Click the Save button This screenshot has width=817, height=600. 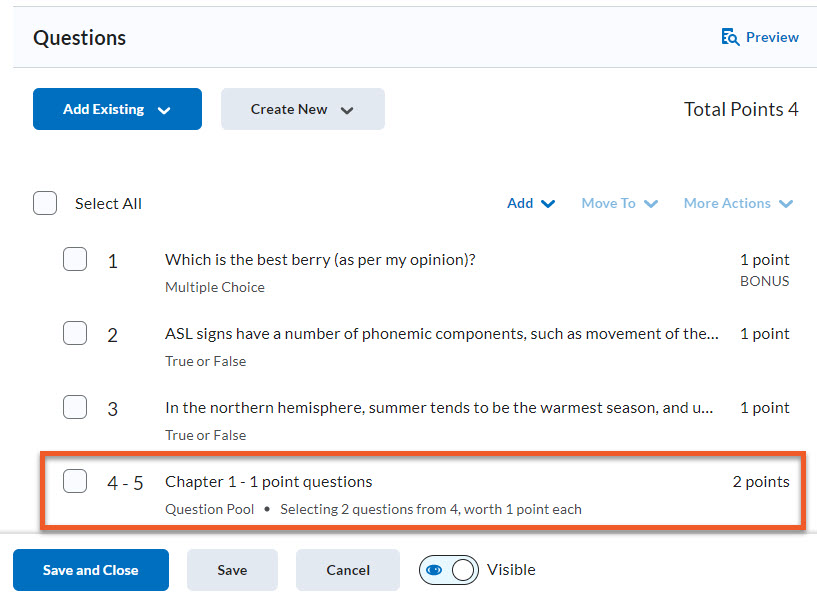point(232,570)
